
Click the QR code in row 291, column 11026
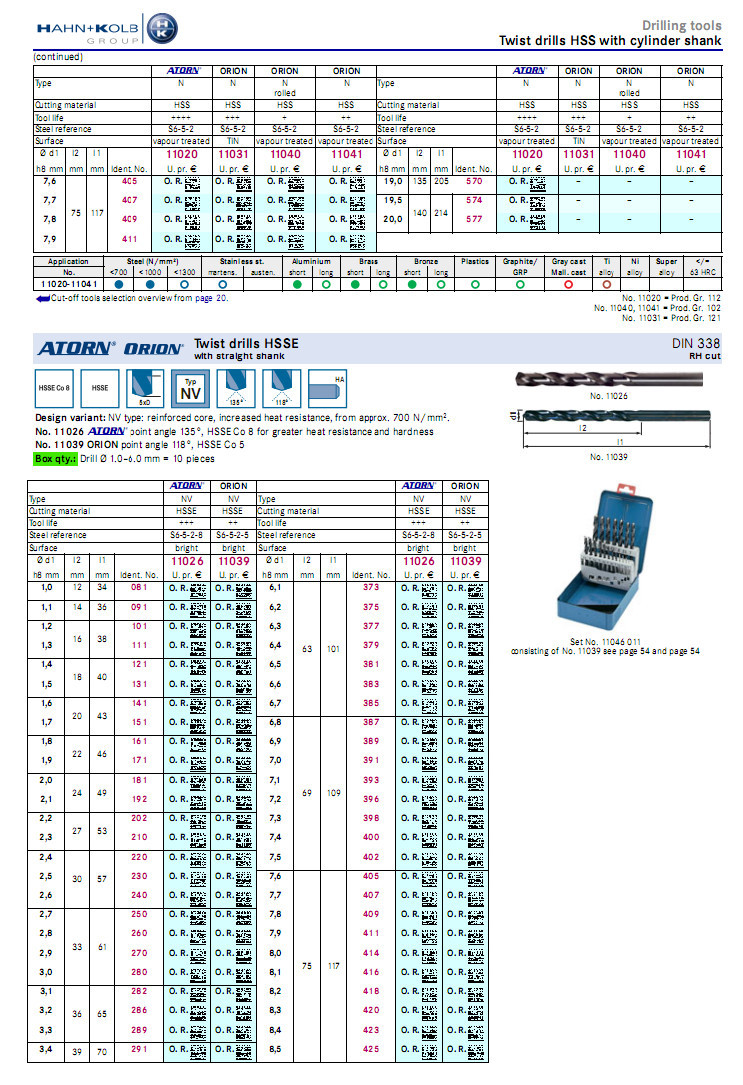(x=198, y=1052)
